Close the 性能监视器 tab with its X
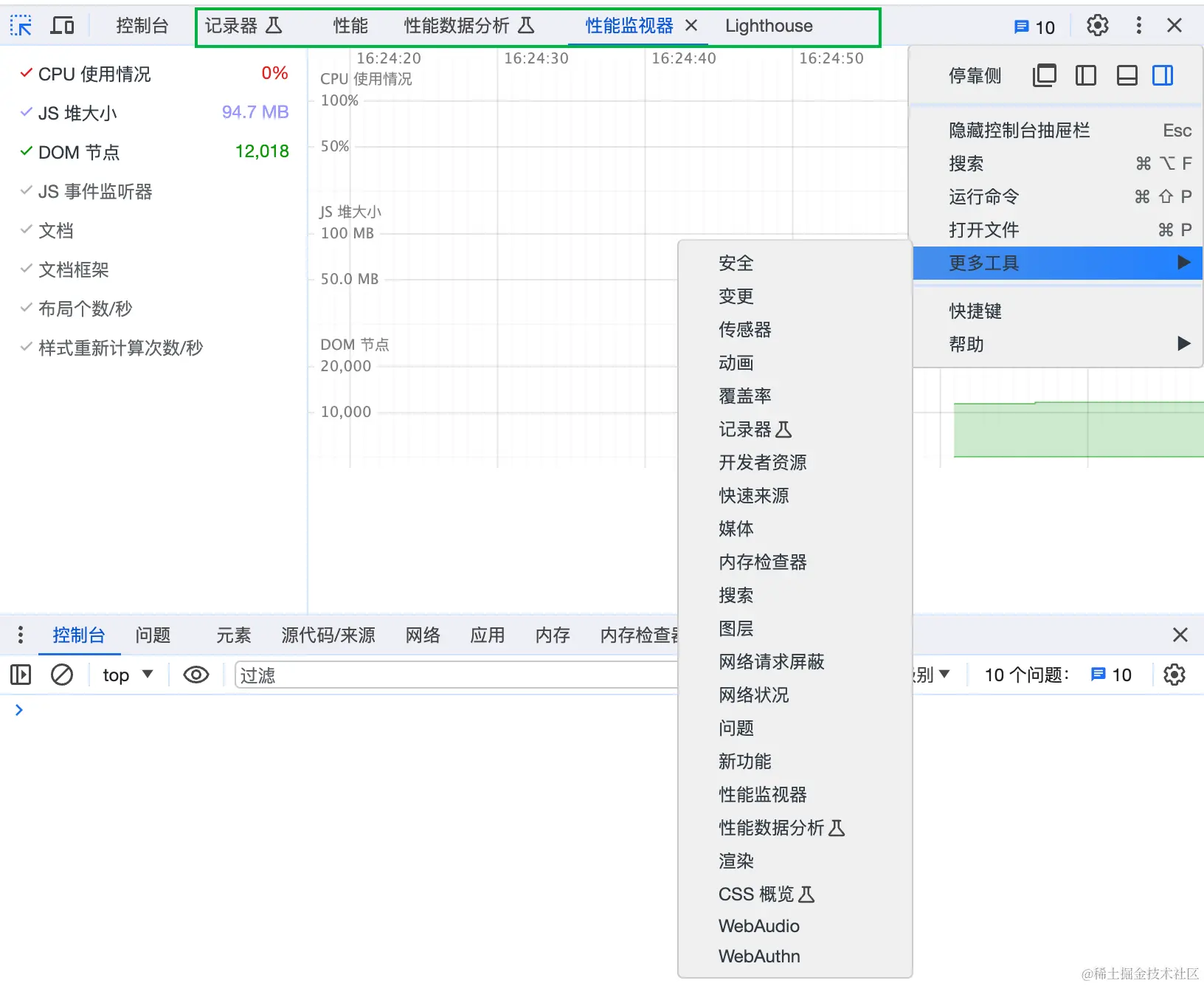The width and height of the screenshot is (1204, 986). click(x=691, y=26)
